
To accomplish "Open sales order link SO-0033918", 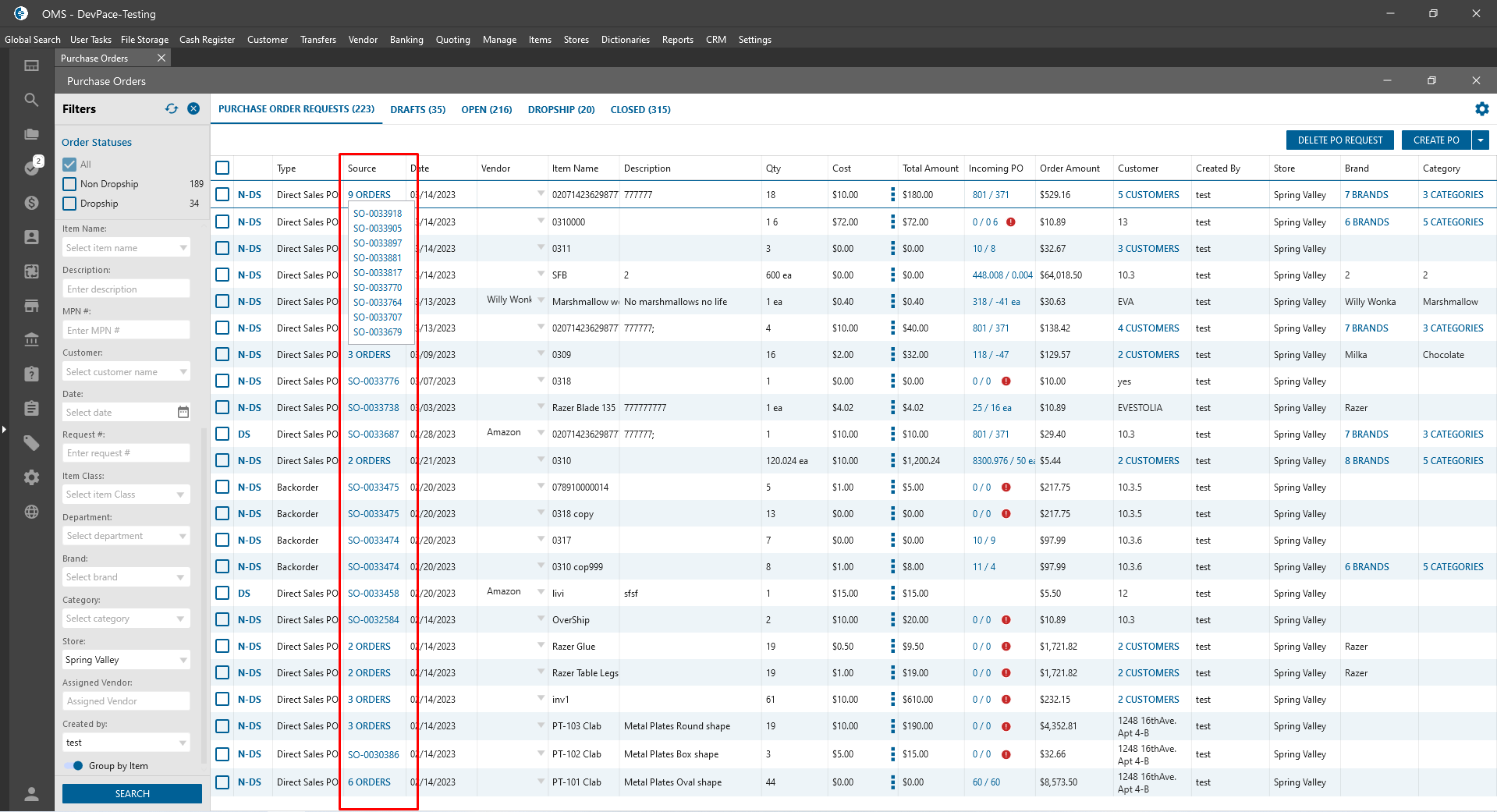I will coord(378,214).
